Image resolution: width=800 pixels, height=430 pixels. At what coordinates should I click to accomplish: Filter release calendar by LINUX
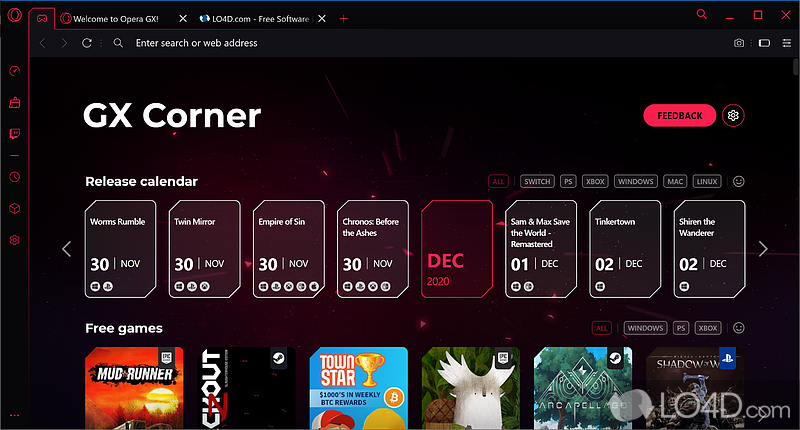(707, 181)
